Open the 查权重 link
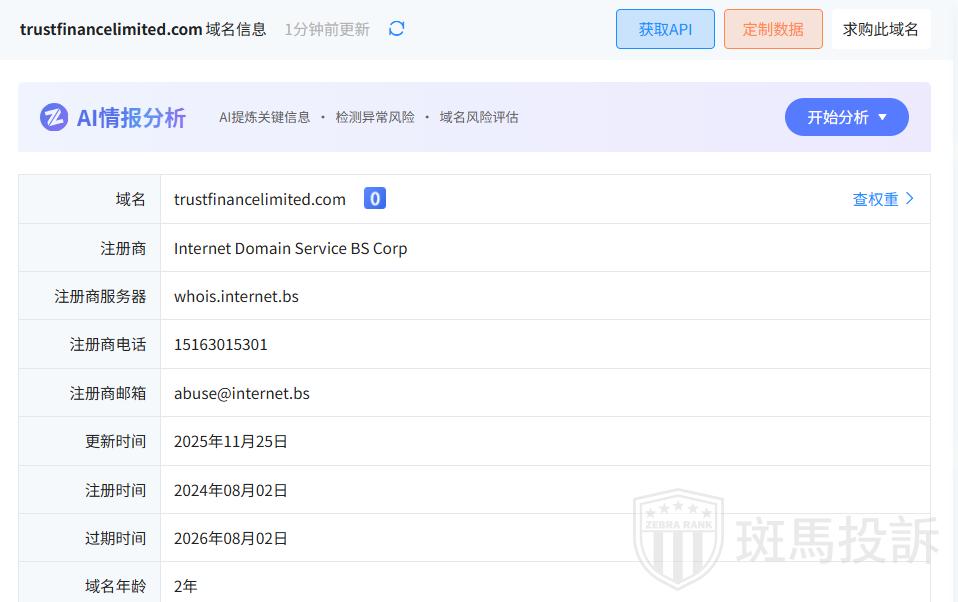Viewport: 958px width, 602px height. point(875,199)
